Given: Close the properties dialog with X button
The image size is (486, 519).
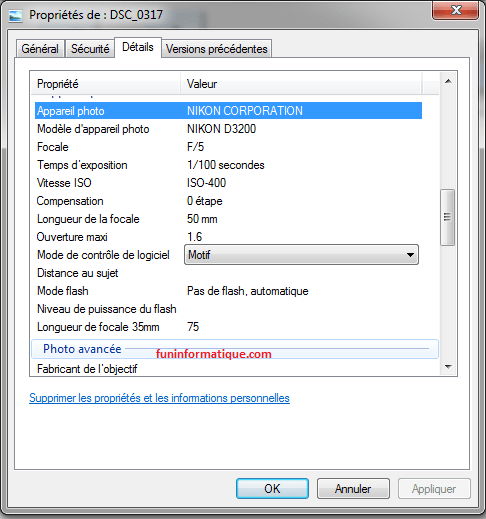Looking at the screenshot, I should (456, 11).
